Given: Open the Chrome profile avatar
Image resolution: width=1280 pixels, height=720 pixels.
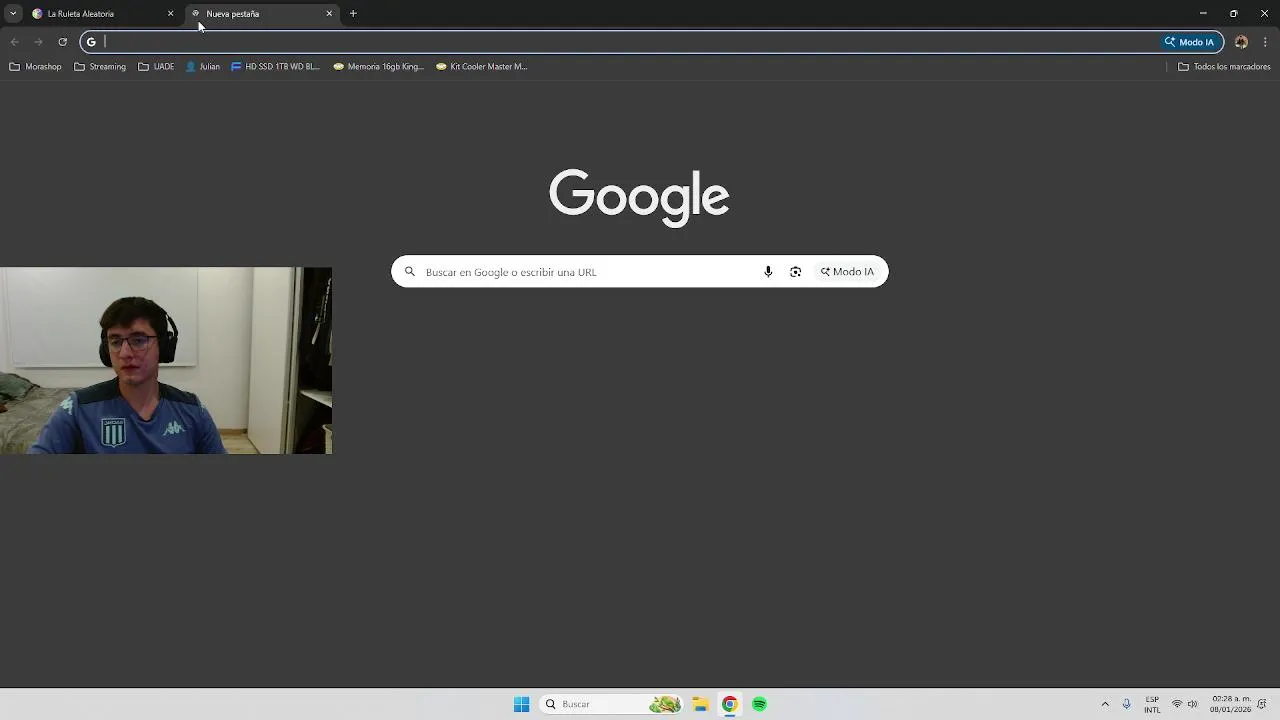Looking at the screenshot, I should (1241, 42).
